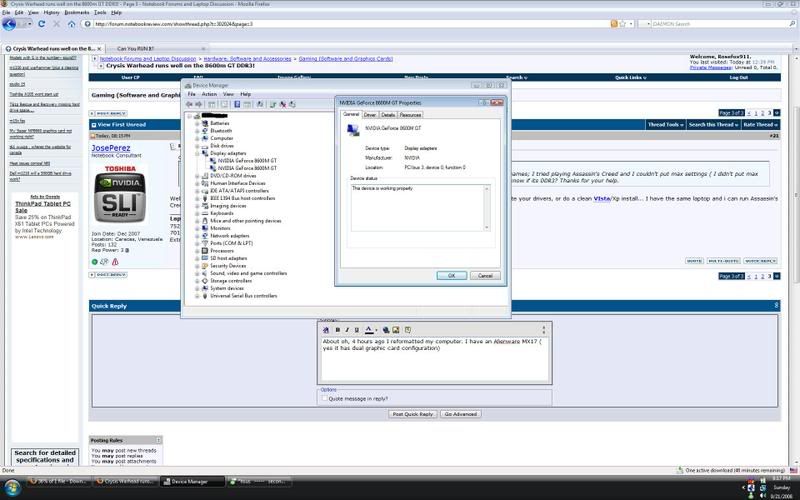Click in Quick Reply message text area

click(x=434, y=360)
